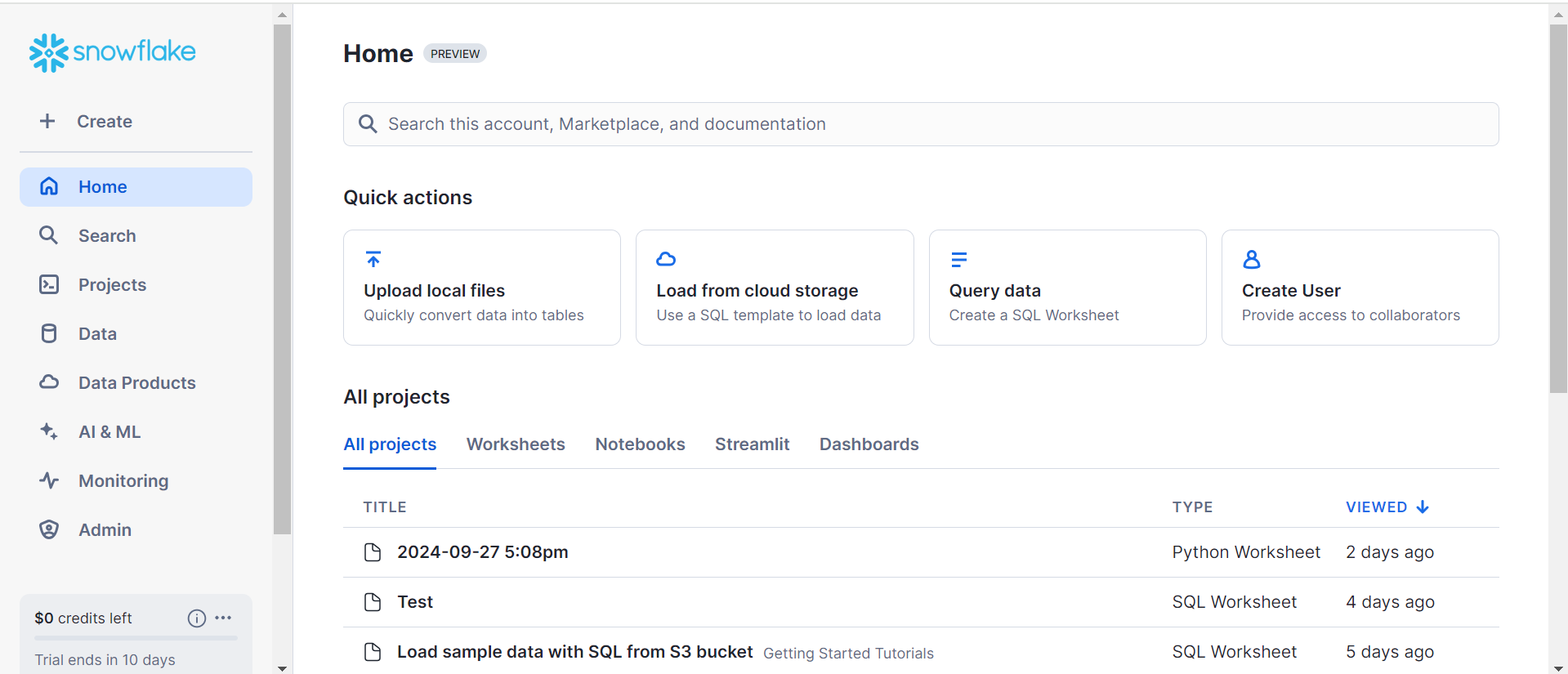Open Search in the sidebar
This screenshot has height=674, width=1568.
(x=136, y=236)
